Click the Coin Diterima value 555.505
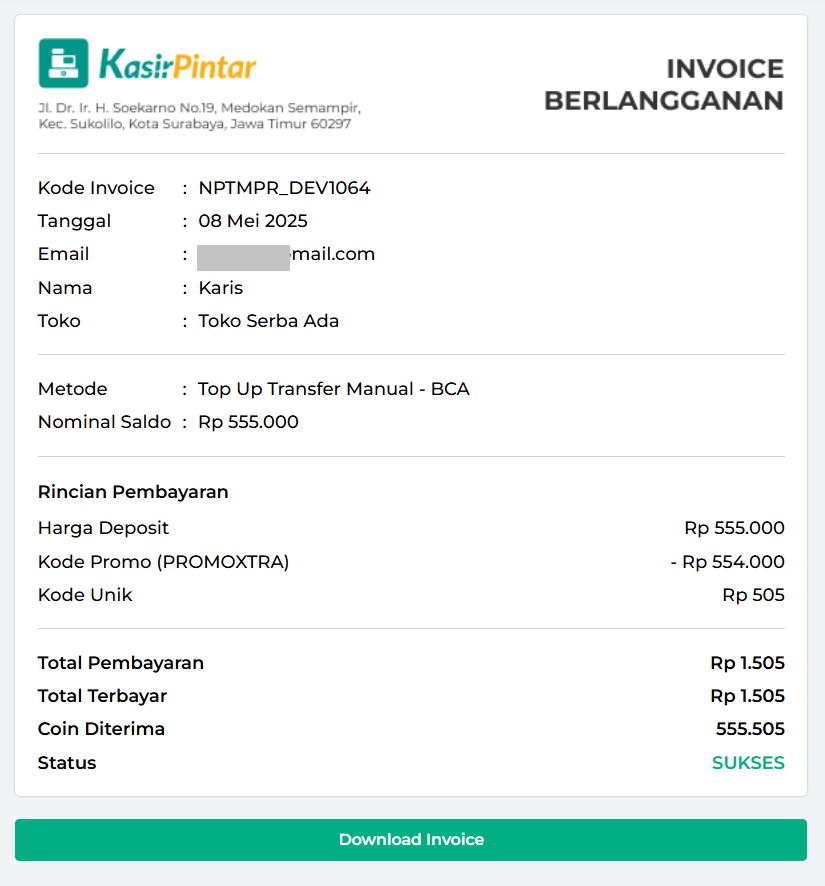Screen dimensions: 825x886 pyautogui.click(x=750, y=729)
